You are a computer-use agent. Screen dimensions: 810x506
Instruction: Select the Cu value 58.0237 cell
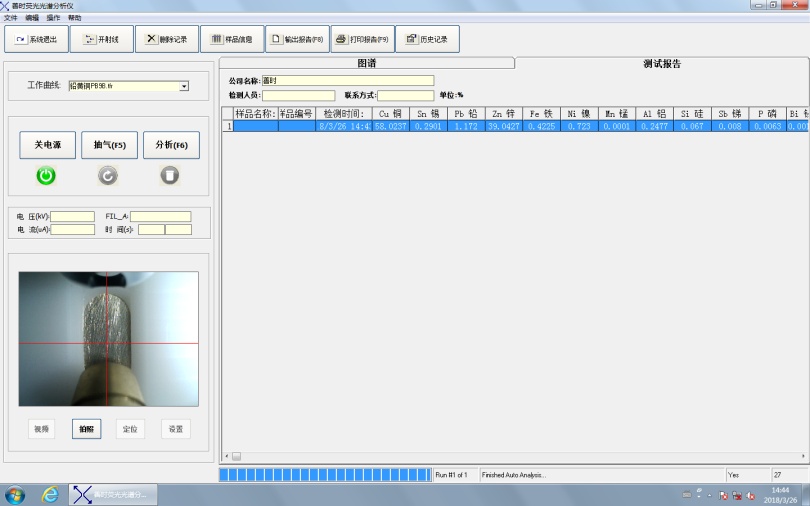click(391, 126)
